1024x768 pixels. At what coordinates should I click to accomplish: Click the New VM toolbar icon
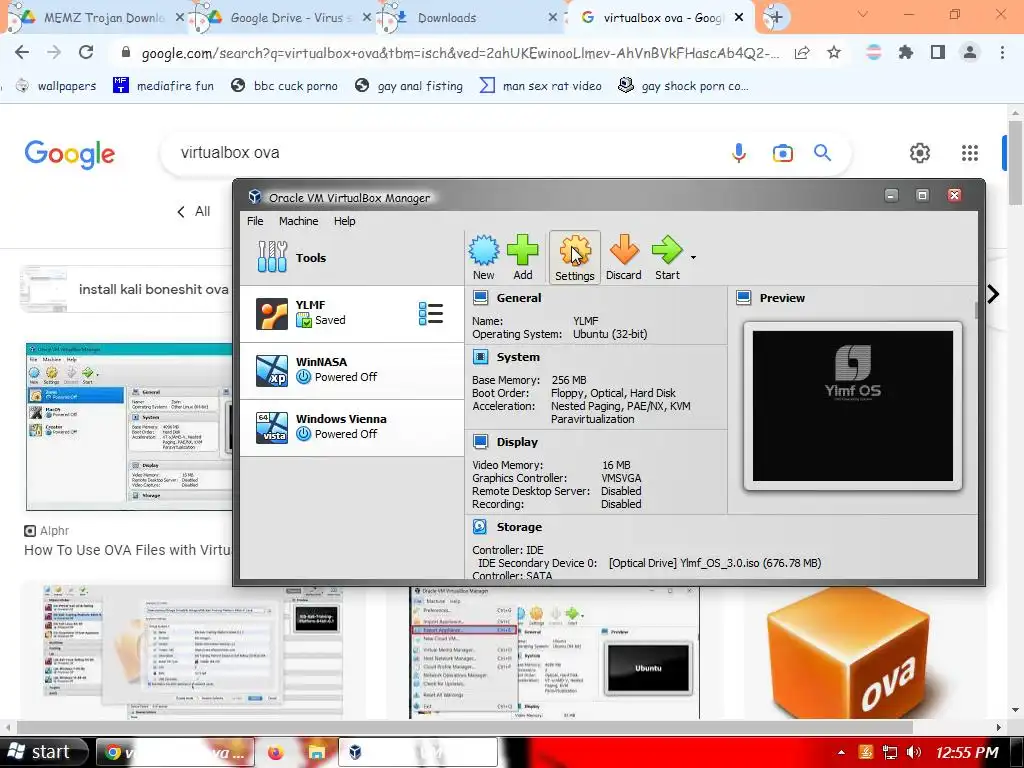pyautogui.click(x=483, y=257)
